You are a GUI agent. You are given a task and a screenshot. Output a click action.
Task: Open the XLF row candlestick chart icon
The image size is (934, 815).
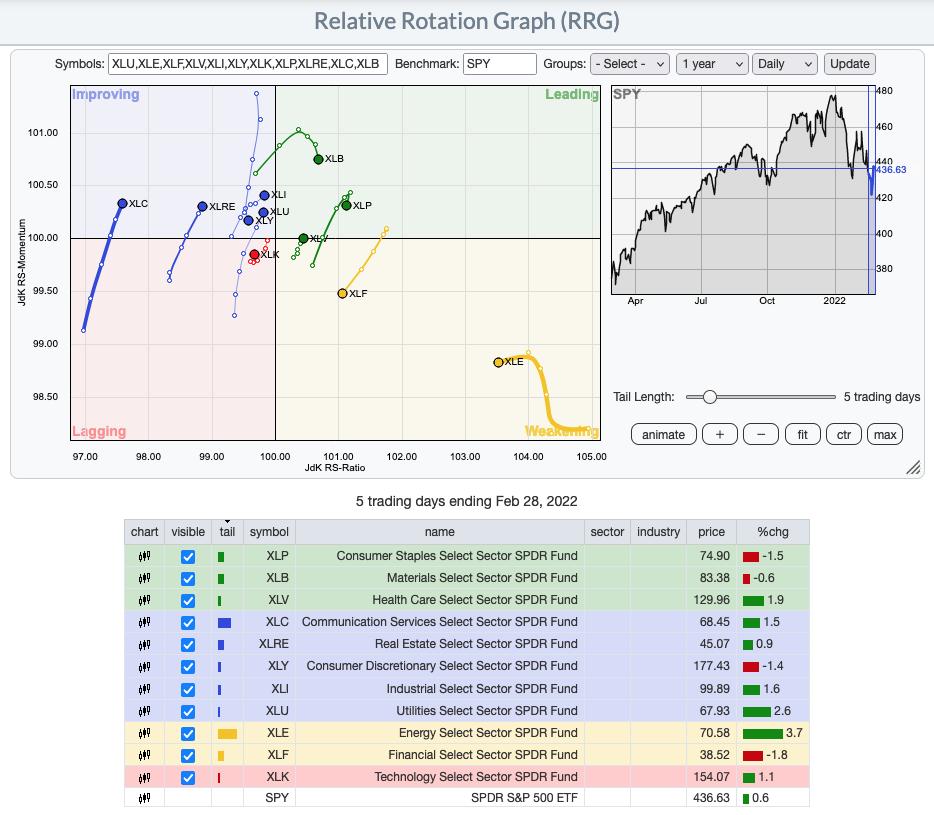tap(144, 755)
